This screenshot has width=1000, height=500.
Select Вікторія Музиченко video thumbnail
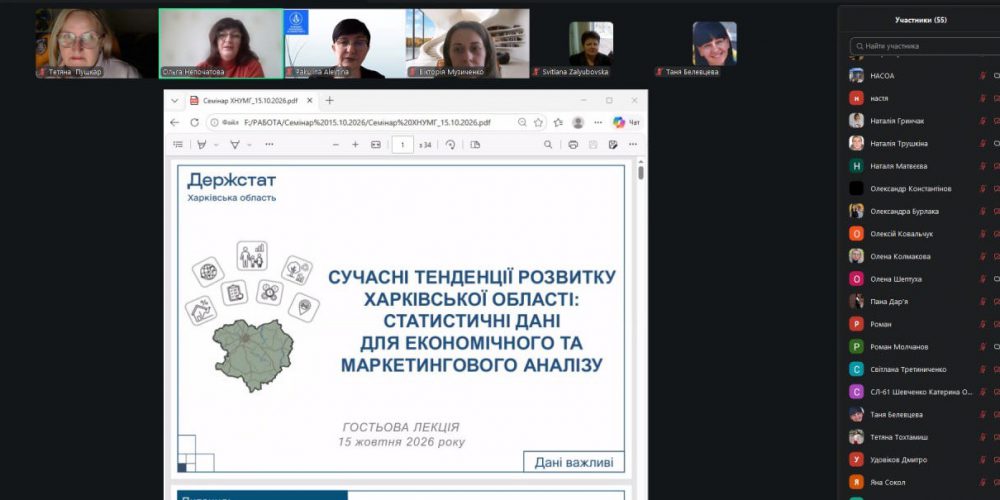click(x=467, y=43)
